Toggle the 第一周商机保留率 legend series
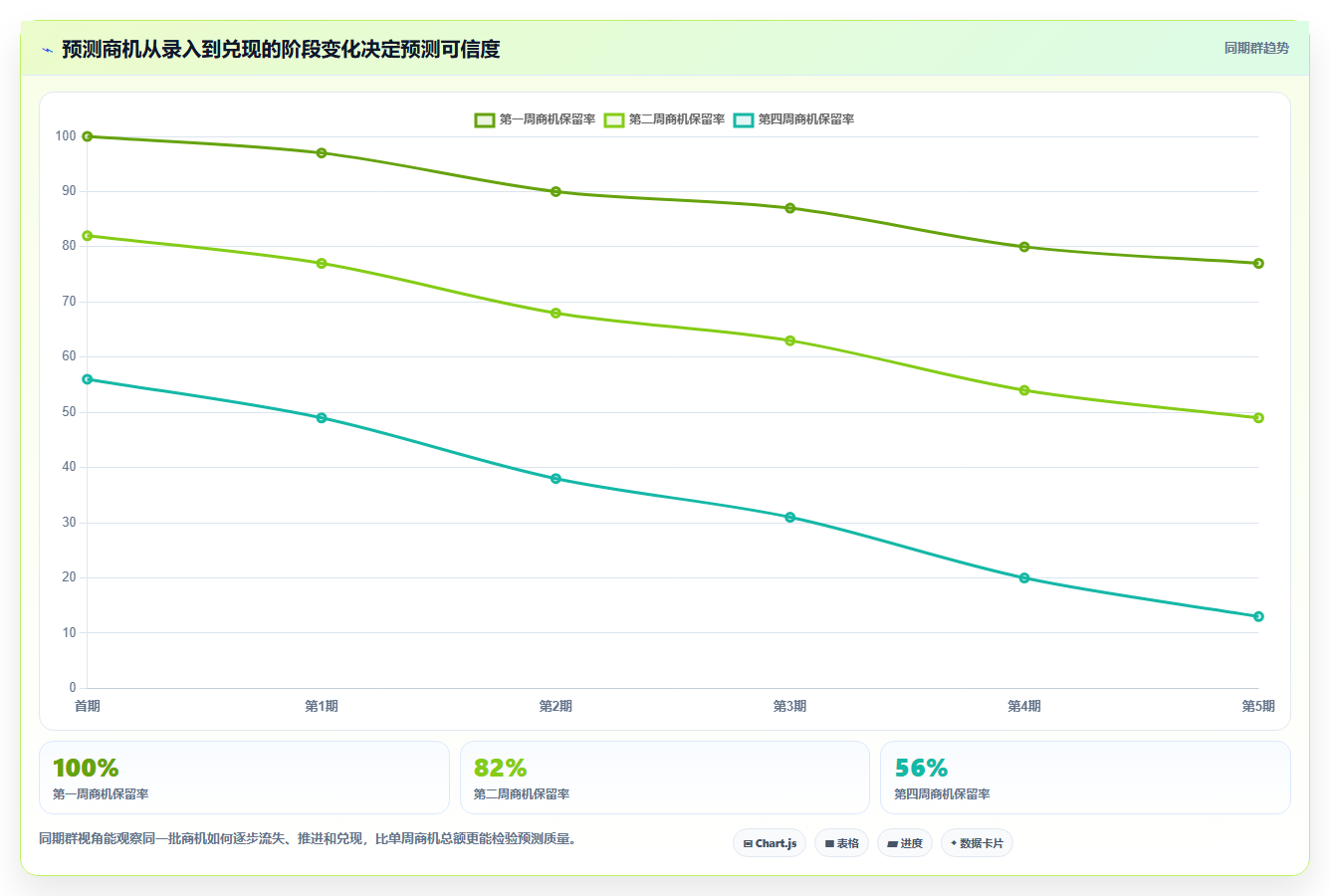Viewport: 1330px width, 896px height. (535, 119)
